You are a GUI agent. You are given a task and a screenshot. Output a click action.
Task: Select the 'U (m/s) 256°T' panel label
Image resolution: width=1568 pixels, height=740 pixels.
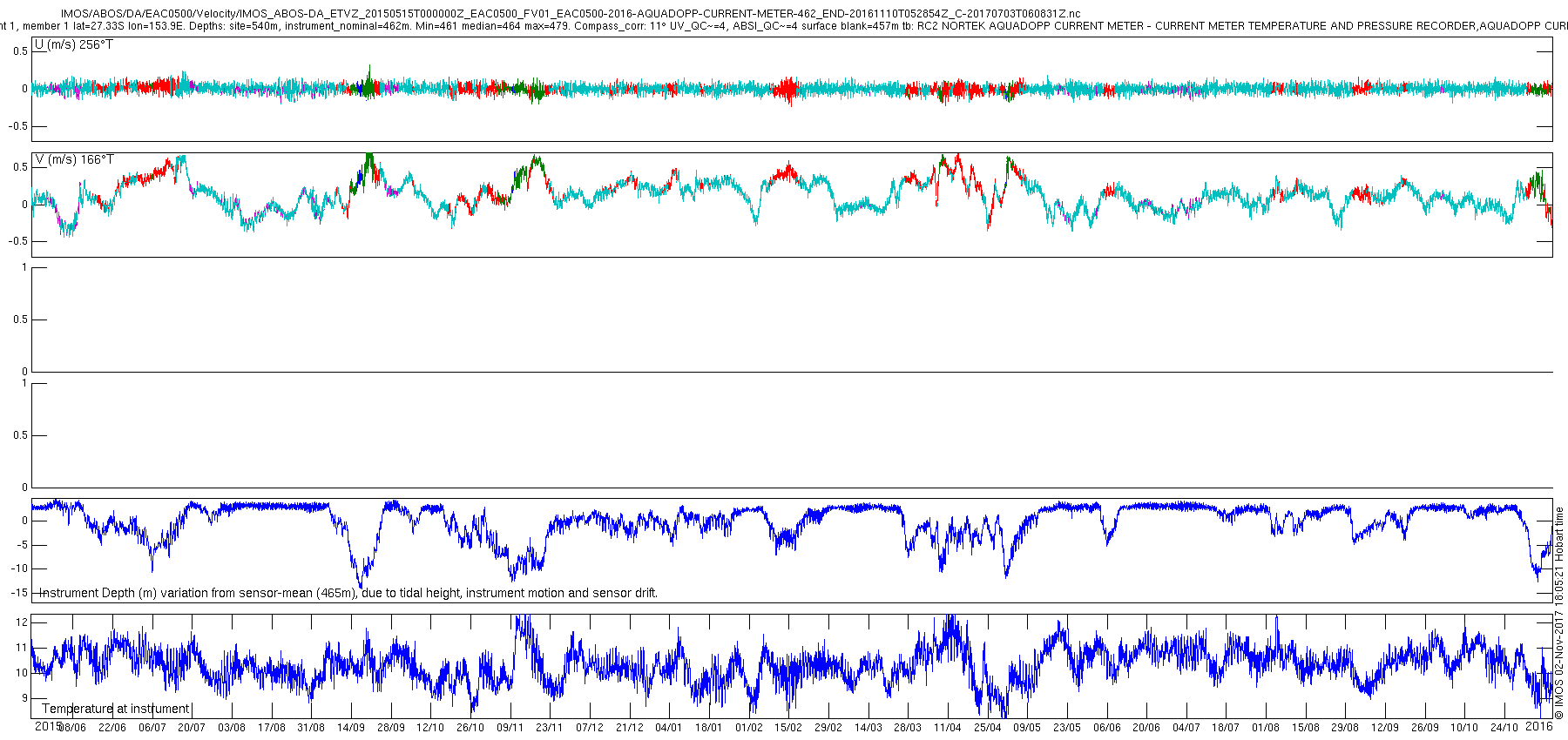click(x=74, y=44)
